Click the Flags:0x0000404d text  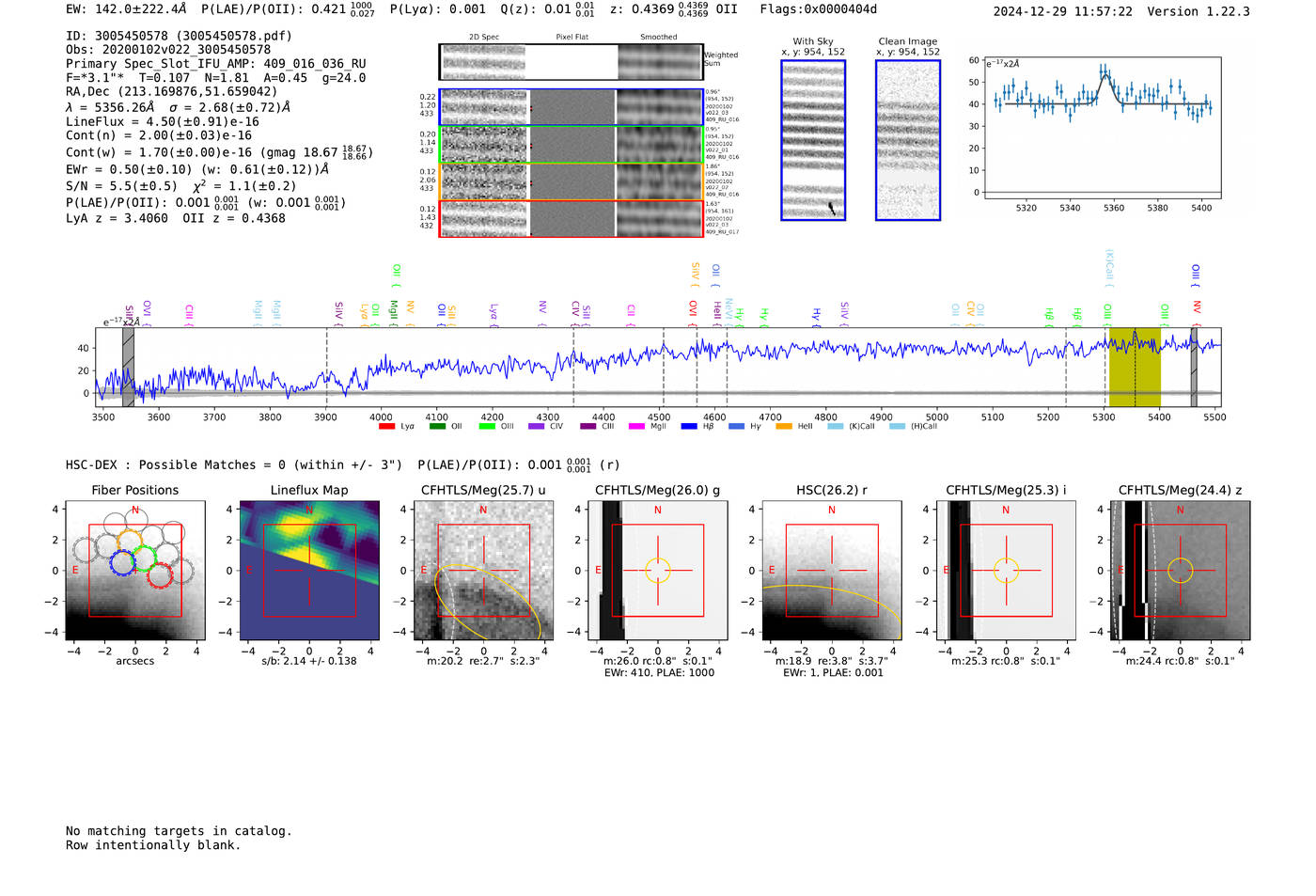pyautogui.click(x=819, y=9)
